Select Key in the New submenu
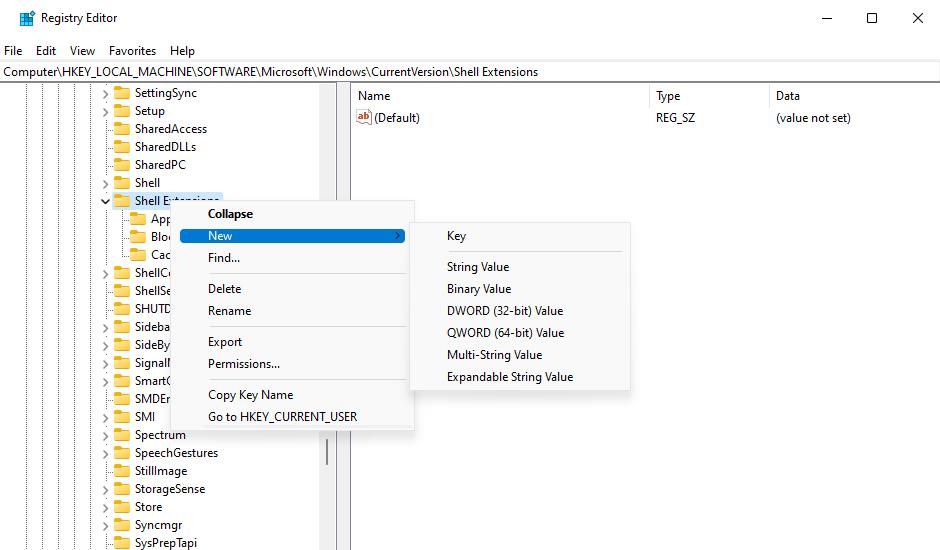This screenshot has height=550, width=940. click(456, 236)
